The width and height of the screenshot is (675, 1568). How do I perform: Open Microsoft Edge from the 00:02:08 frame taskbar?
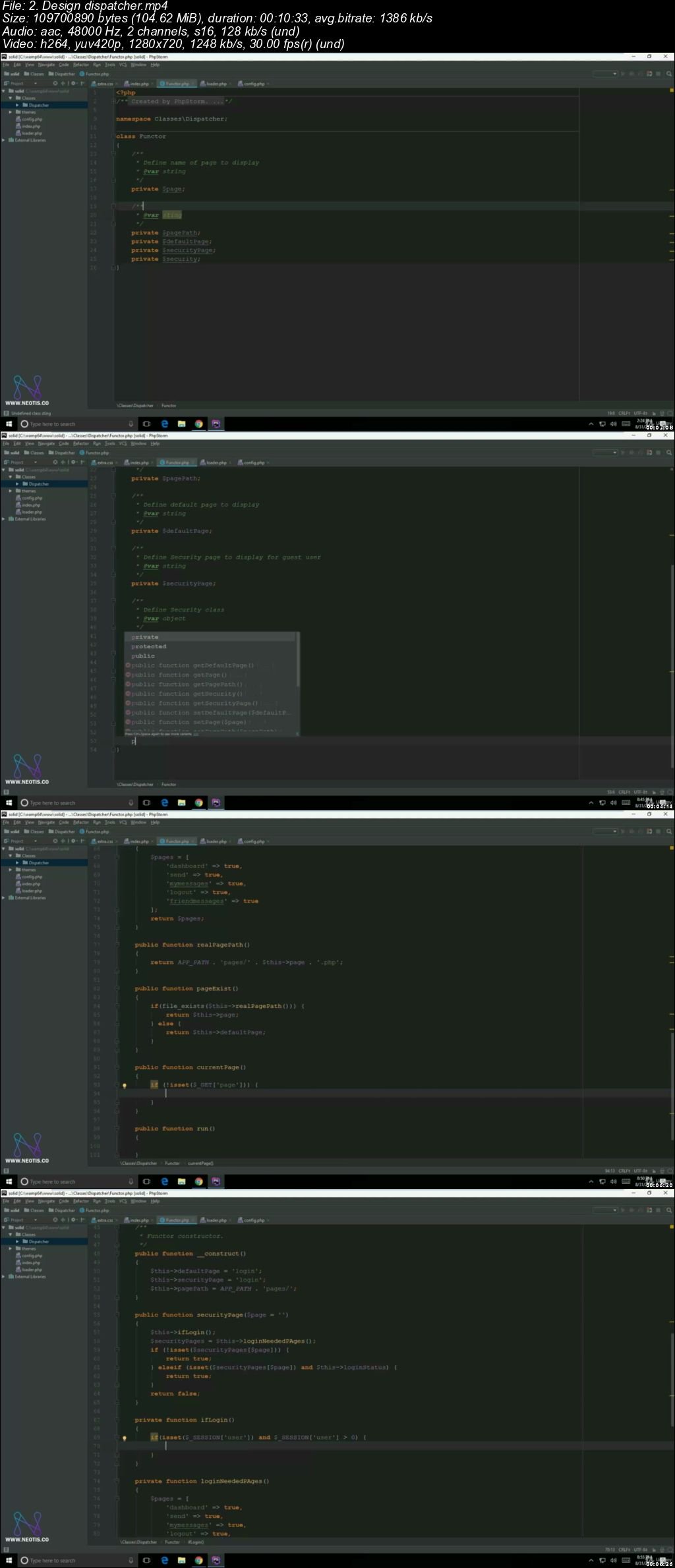pos(164,424)
